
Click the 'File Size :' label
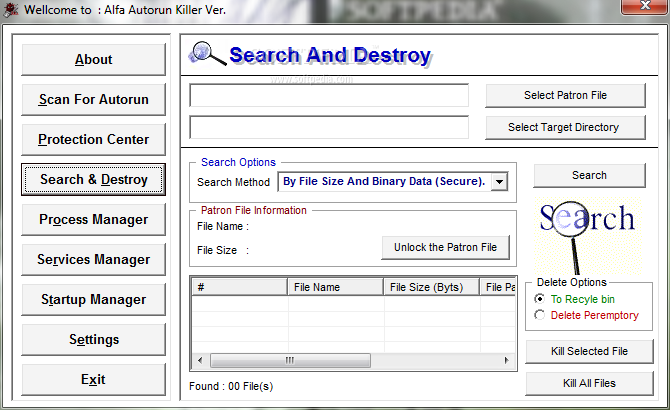point(223,250)
